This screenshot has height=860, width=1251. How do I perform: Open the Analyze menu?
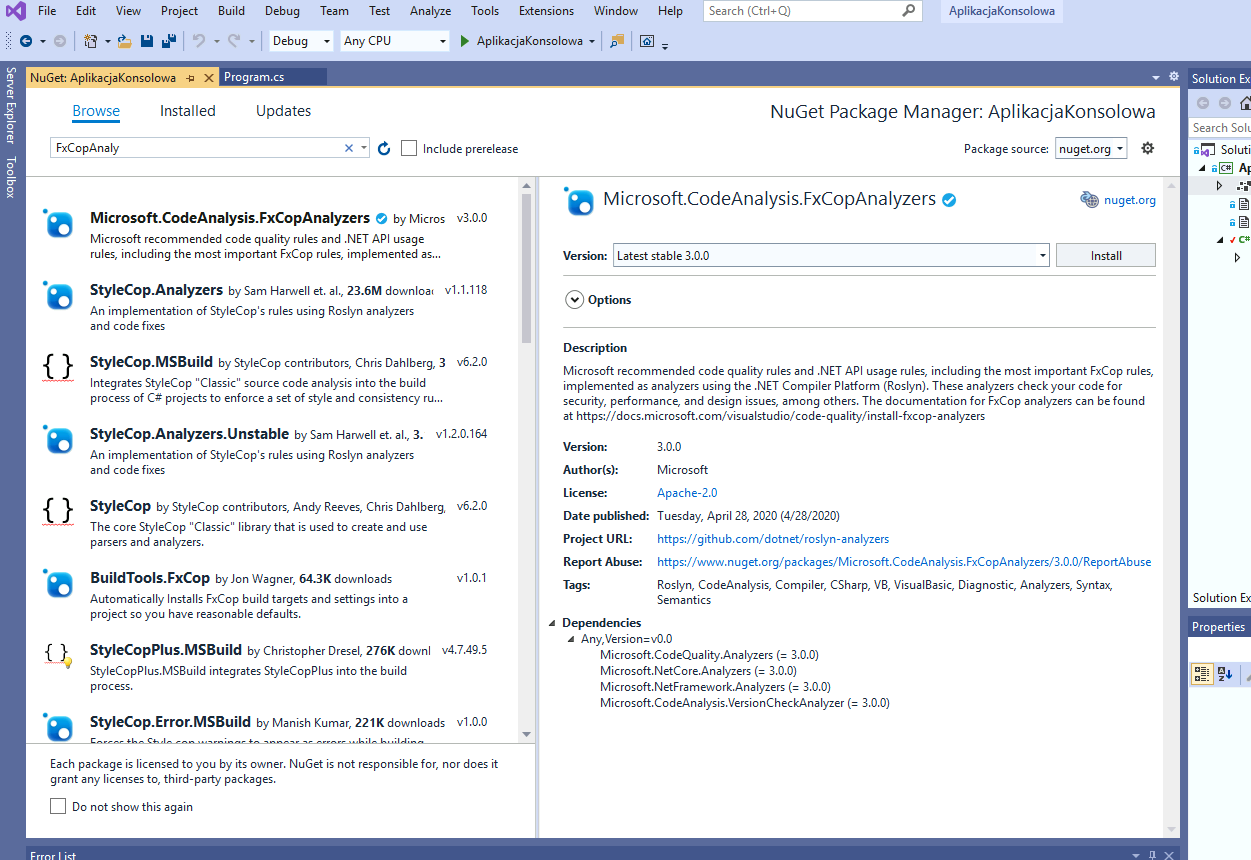(430, 11)
